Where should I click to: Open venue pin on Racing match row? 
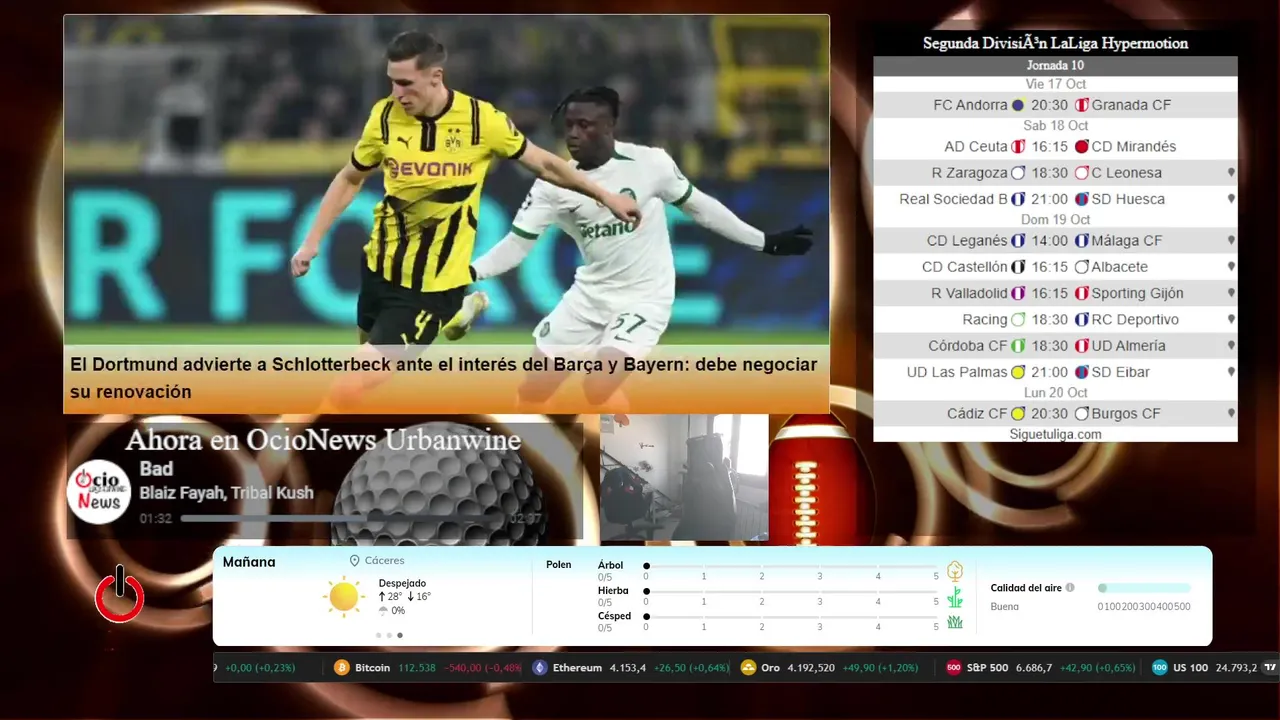pyautogui.click(x=1231, y=320)
